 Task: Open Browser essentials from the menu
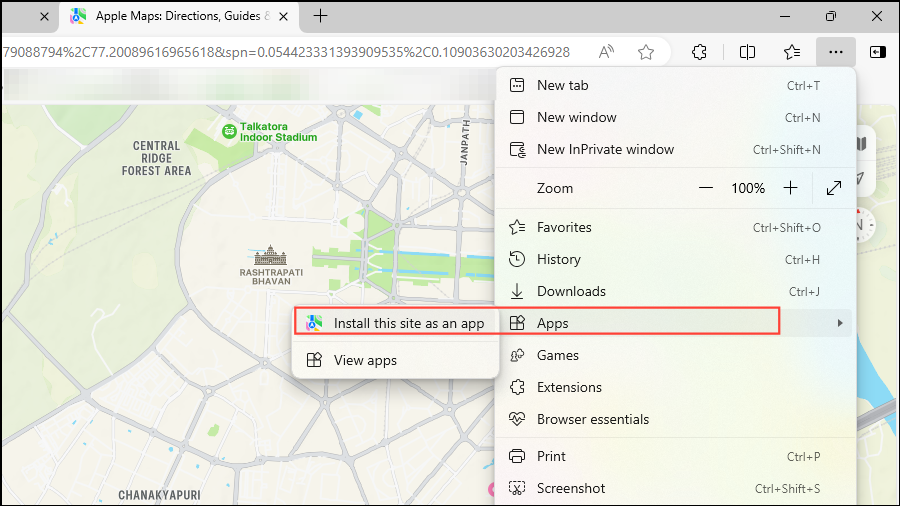(675, 420)
